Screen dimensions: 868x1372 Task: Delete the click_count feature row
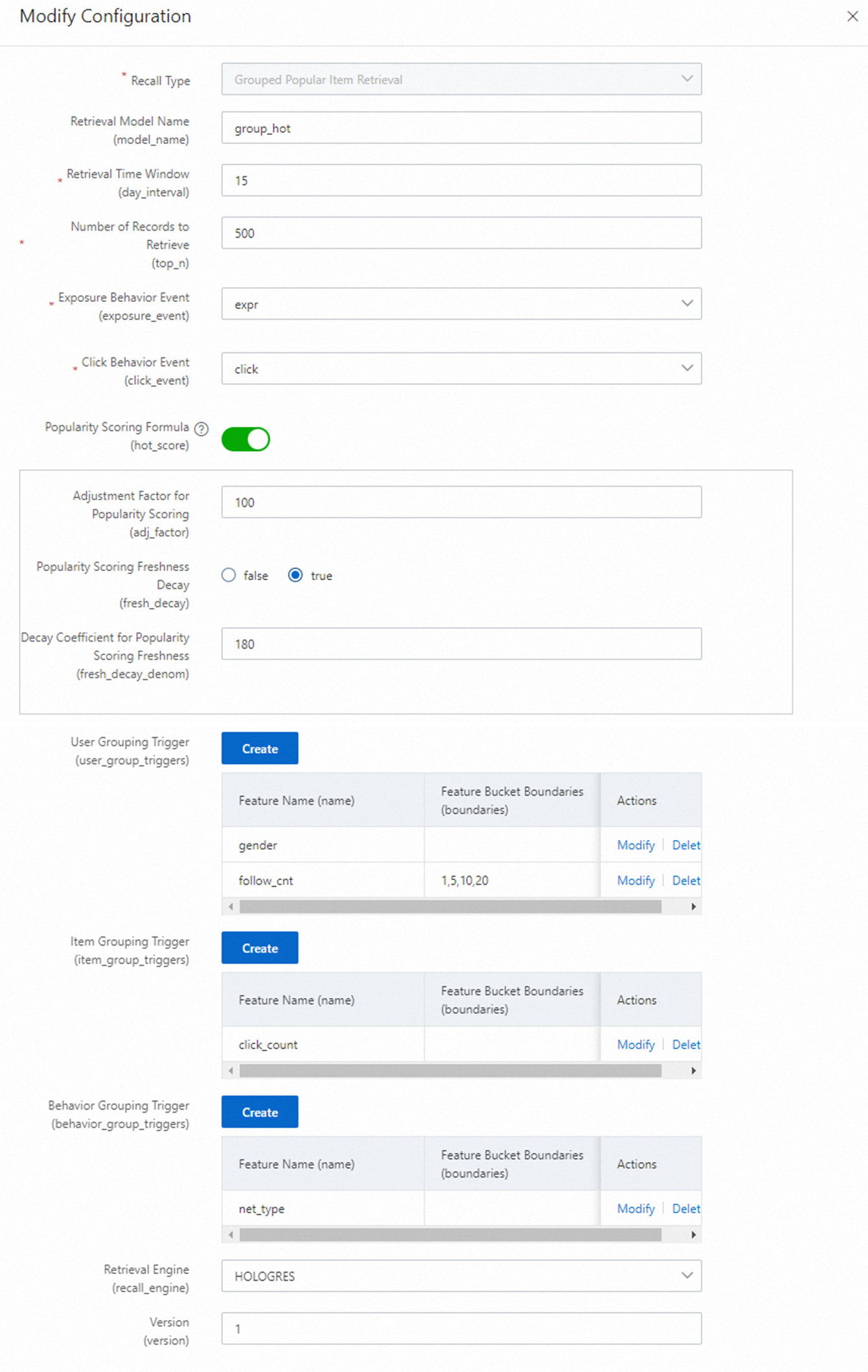click(686, 1045)
